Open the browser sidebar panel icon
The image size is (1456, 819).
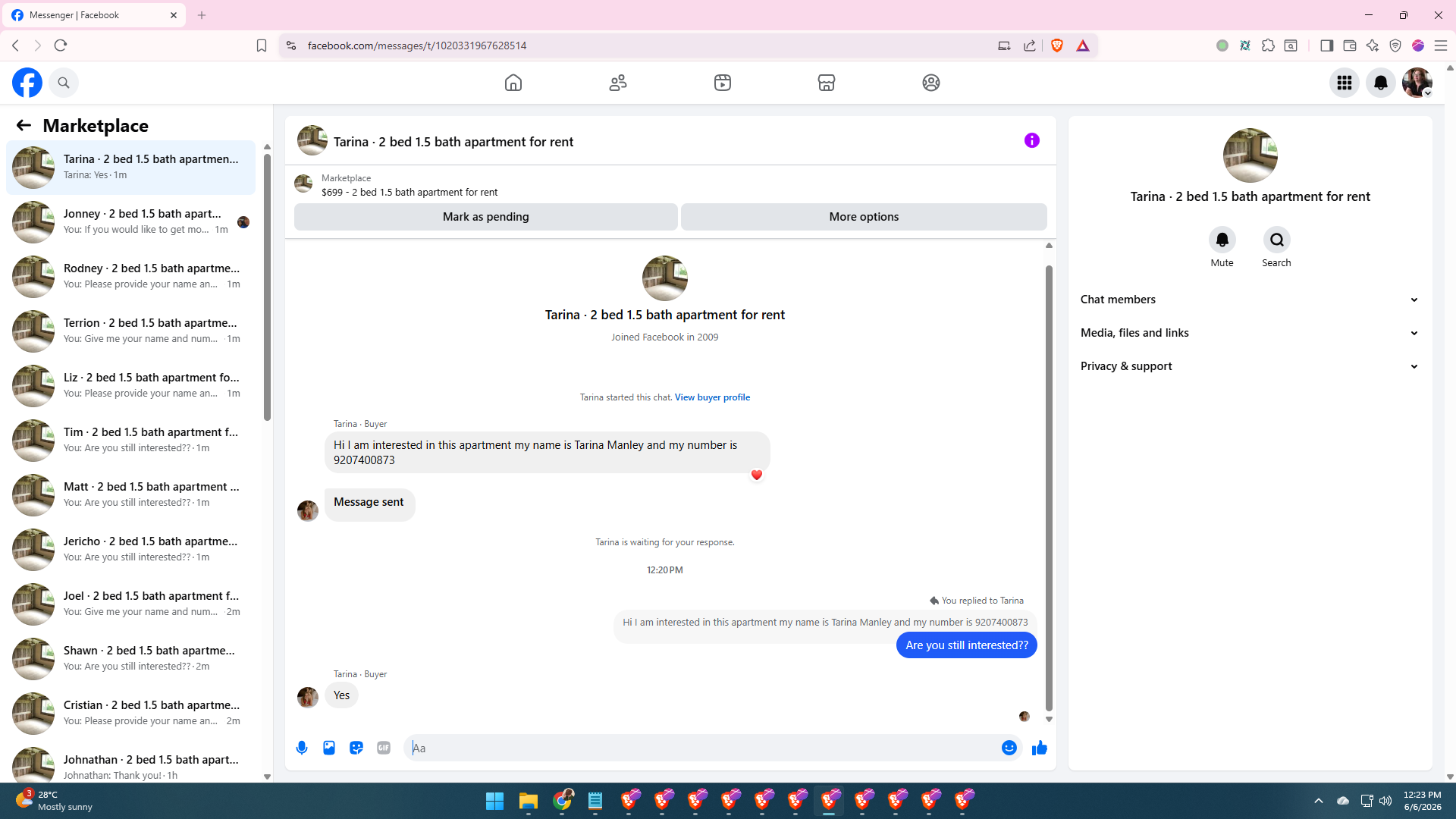click(x=1327, y=45)
